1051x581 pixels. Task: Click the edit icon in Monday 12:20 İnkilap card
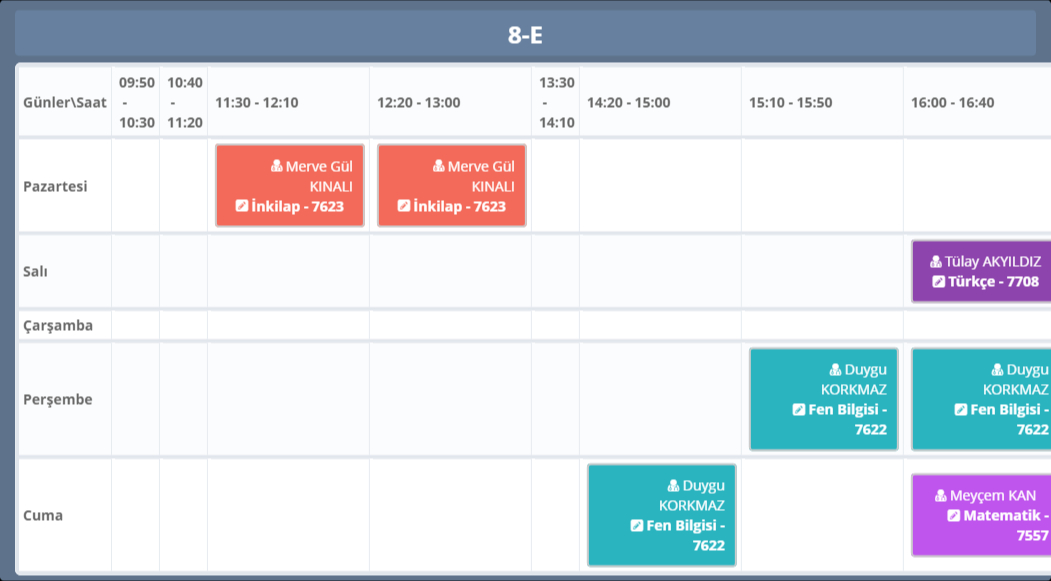(404, 206)
